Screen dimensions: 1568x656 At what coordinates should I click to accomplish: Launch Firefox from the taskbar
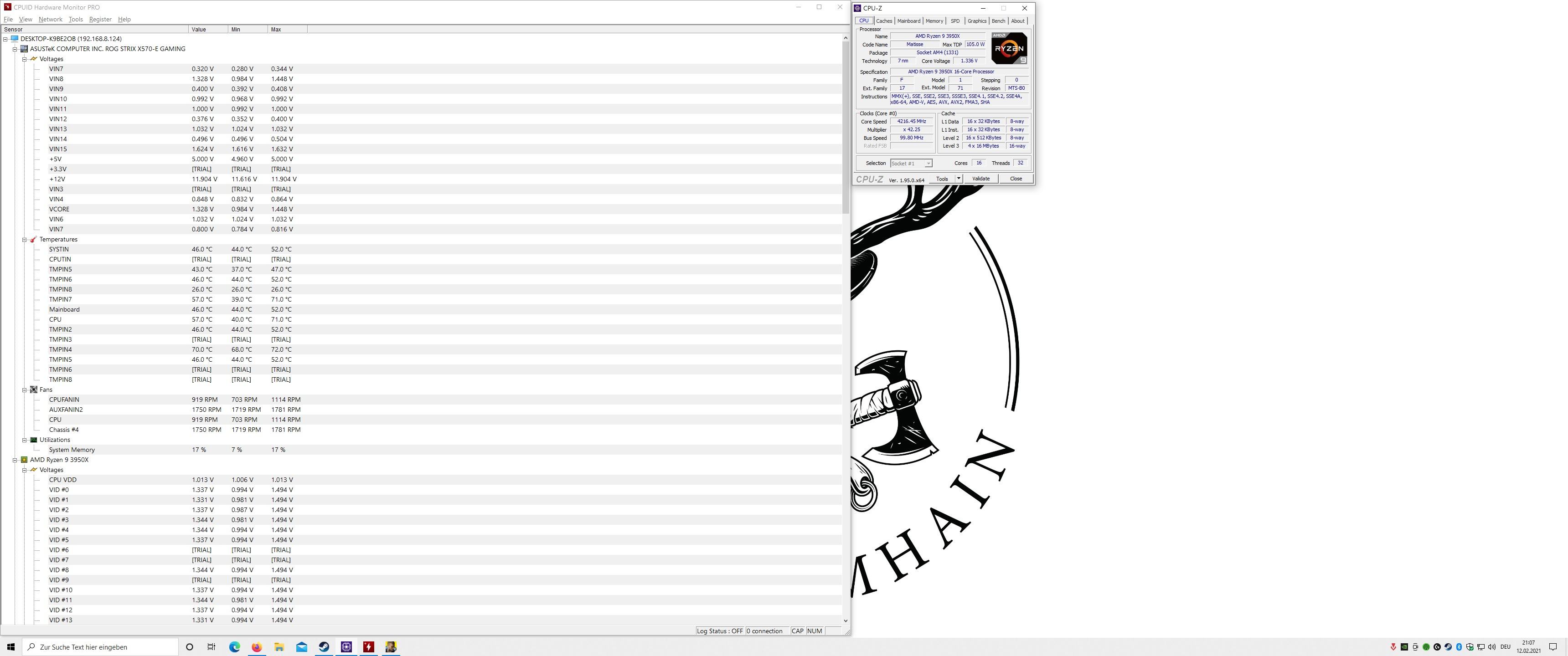(257, 647)
